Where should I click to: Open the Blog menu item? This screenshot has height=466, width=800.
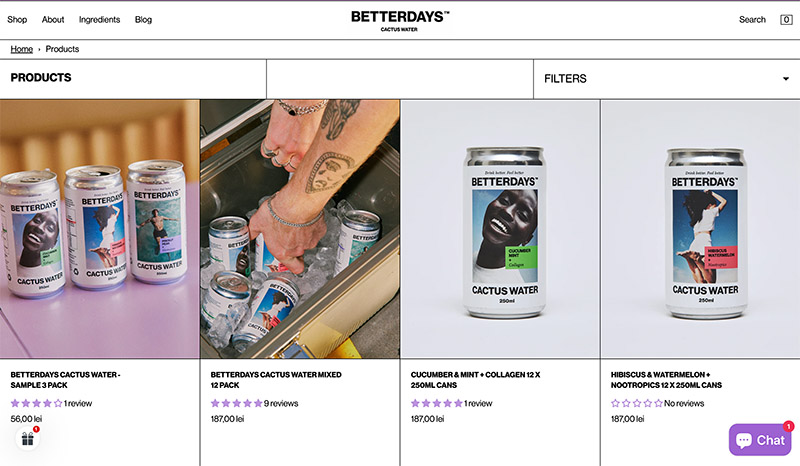point(143,19)
